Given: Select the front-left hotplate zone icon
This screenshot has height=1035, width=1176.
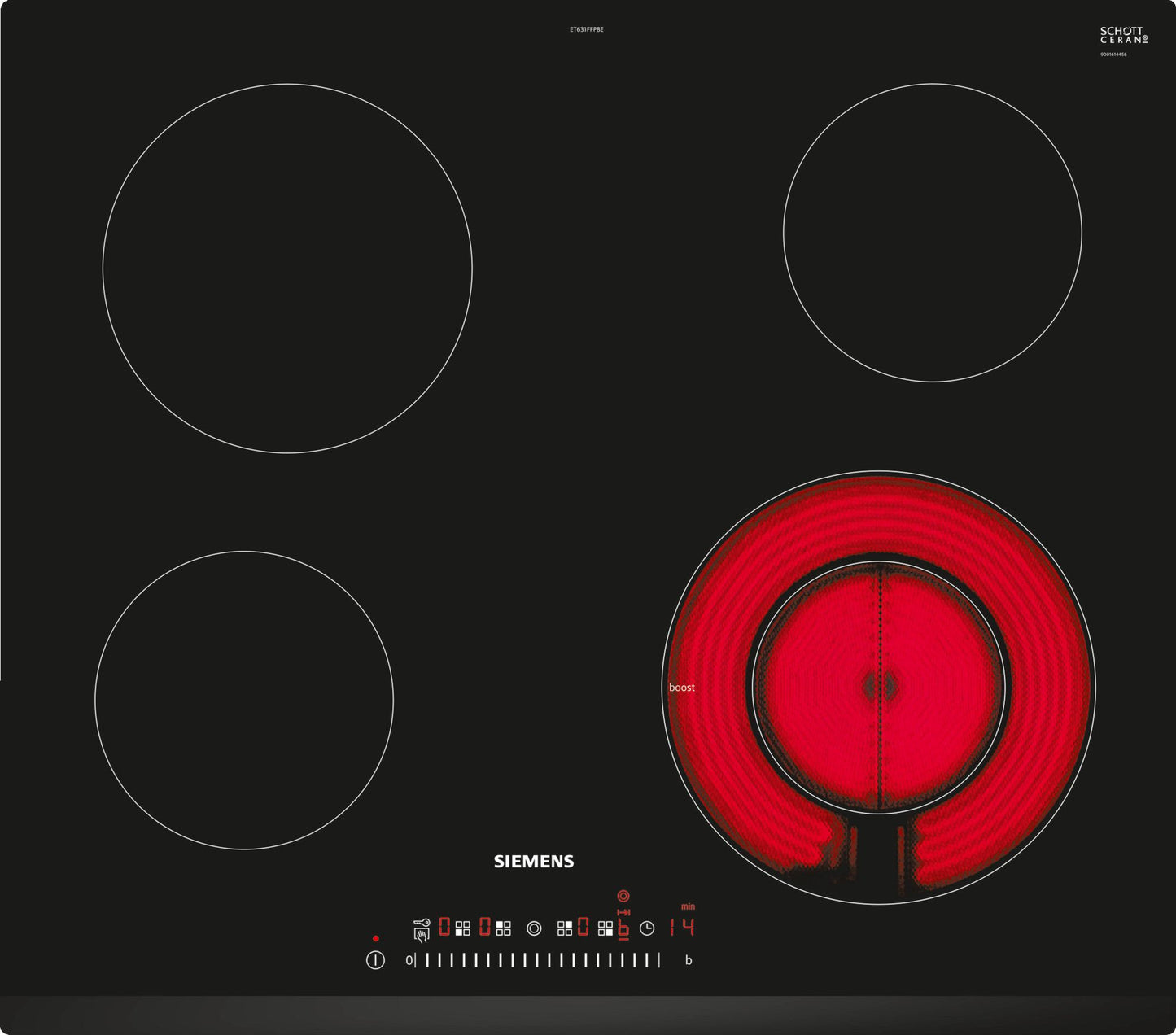Looking at the screenshot, I should click(x=462, y=928).
